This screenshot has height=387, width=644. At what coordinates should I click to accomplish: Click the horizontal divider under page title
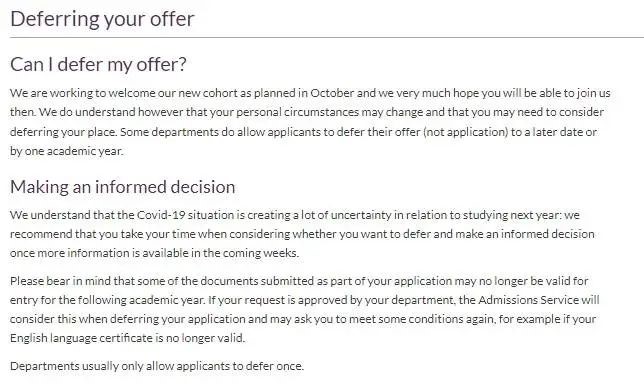click(x=327, y=37)
